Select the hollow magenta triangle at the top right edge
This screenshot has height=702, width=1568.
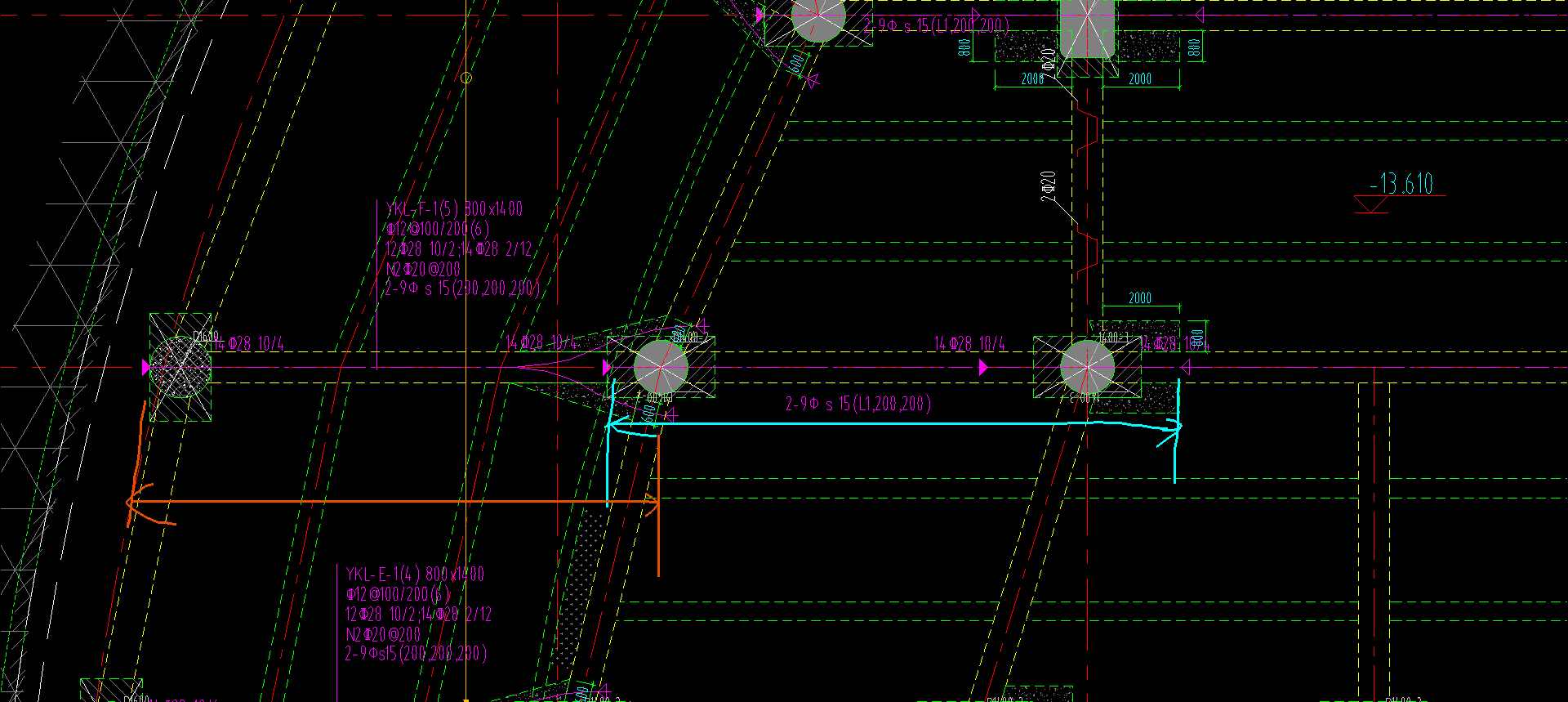pos(1199,15)
